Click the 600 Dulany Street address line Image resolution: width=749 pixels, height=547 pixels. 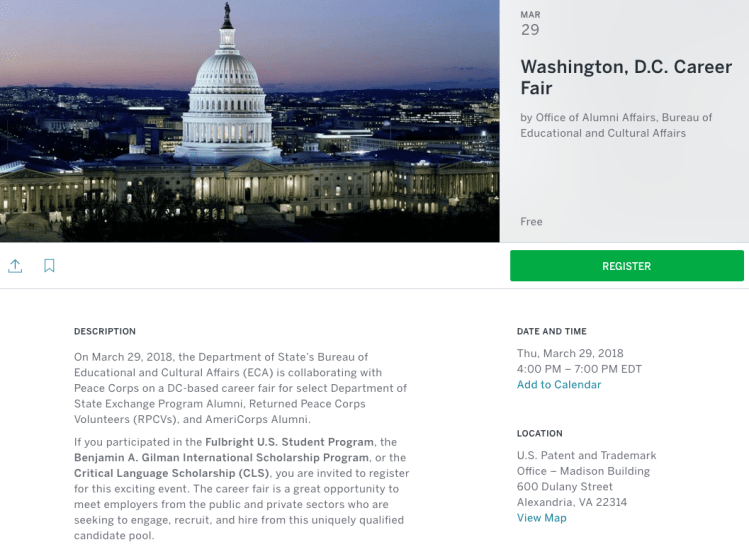565,487
